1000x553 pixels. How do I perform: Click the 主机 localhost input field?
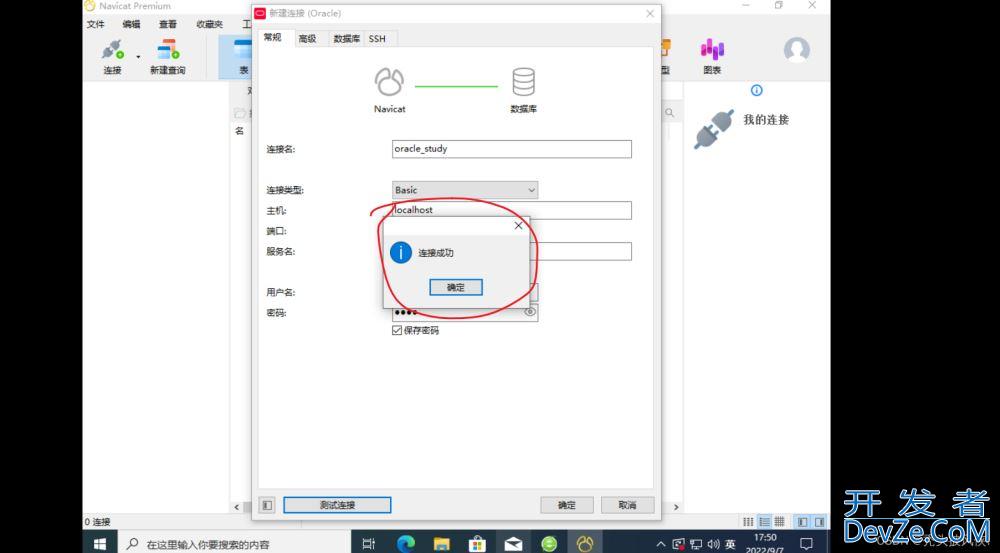[511, 210]
